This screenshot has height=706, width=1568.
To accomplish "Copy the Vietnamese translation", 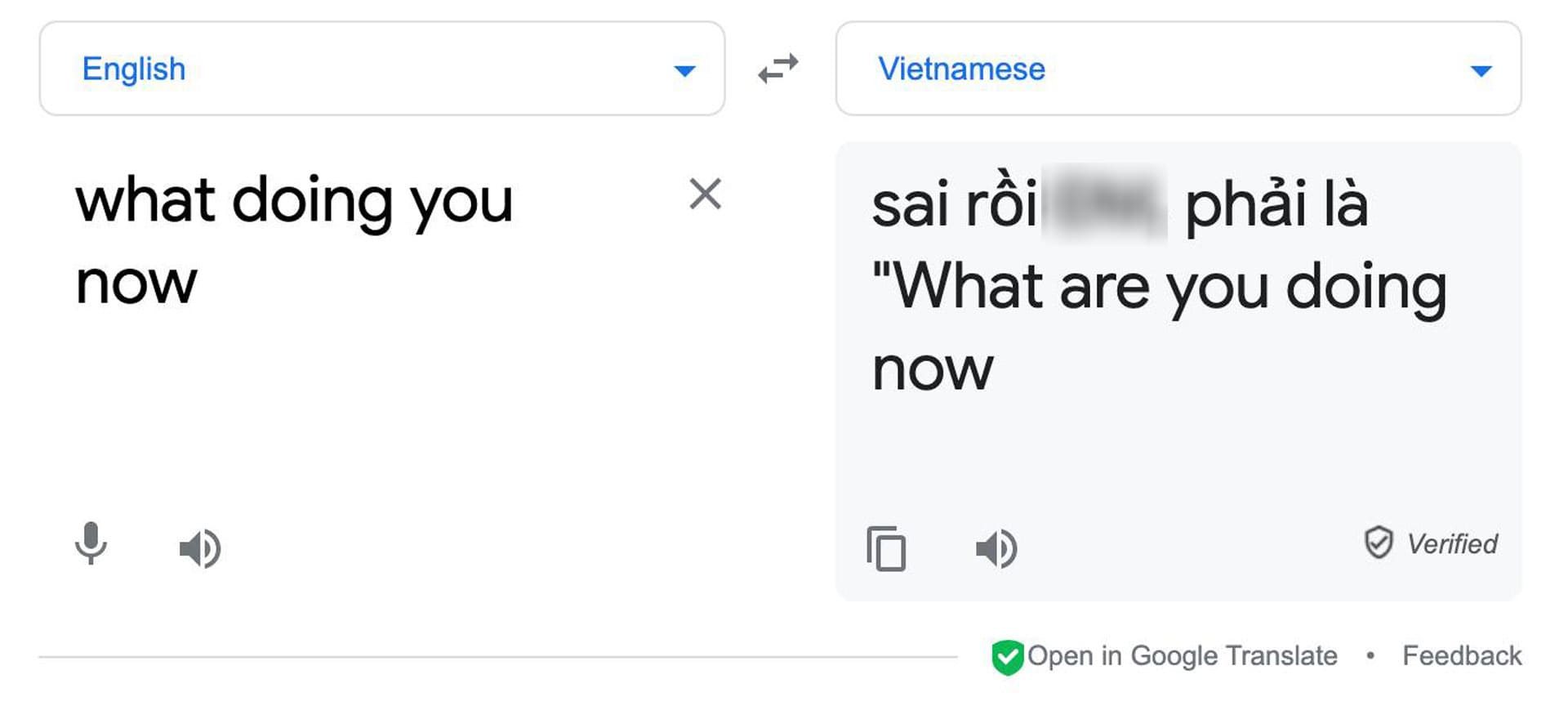I will tap(887, 550).
